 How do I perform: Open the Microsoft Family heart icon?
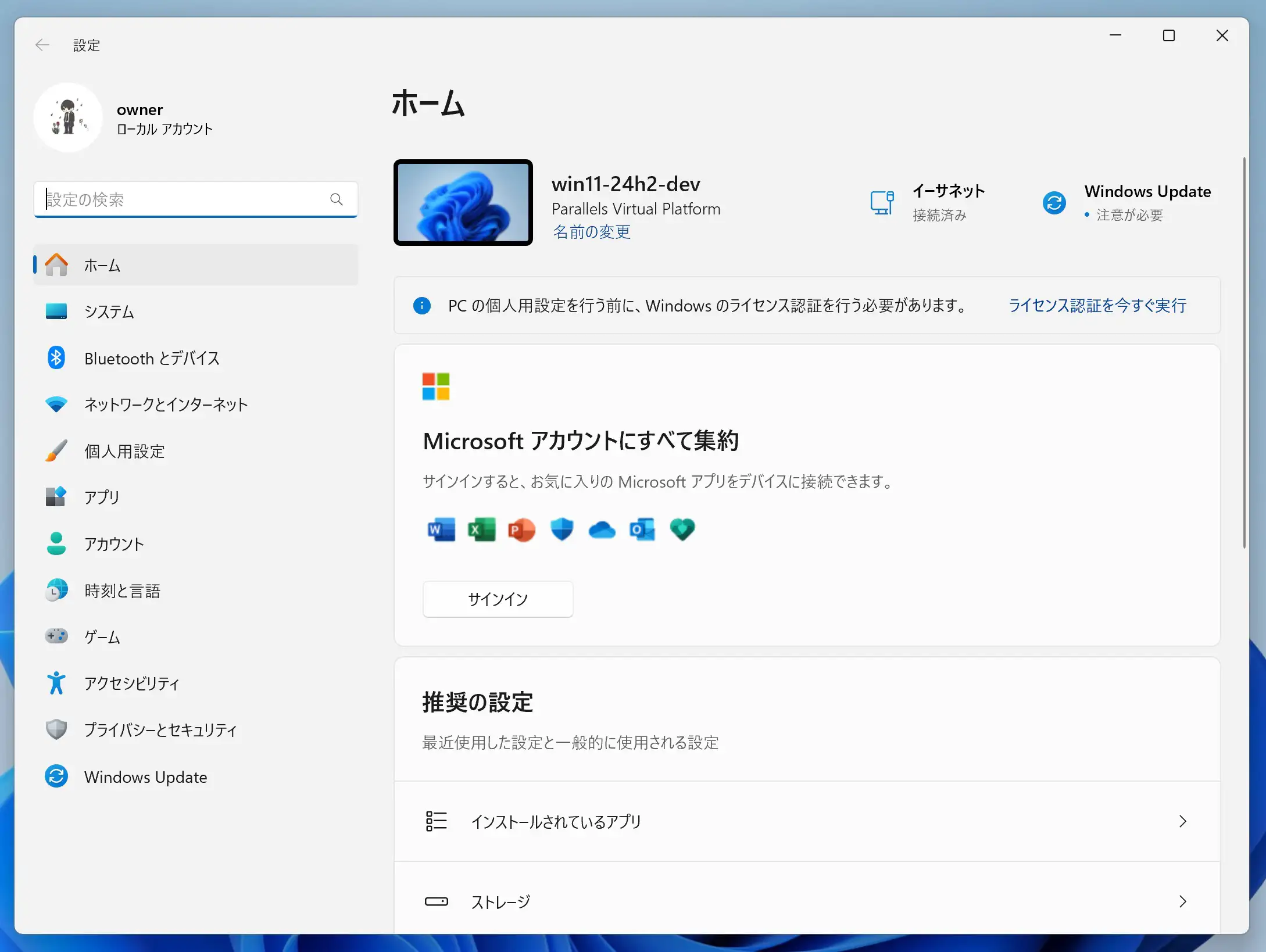[682, 529]
